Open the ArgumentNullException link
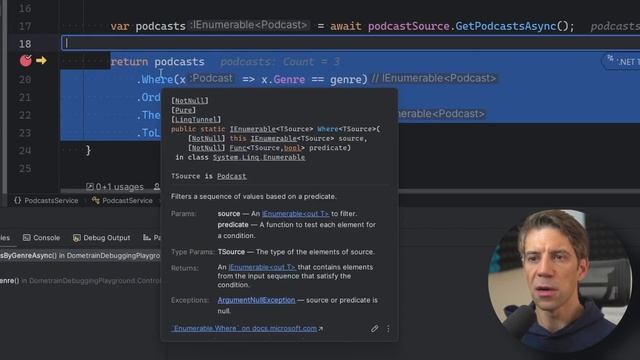The image size is (640, 360). pyautogui.click(x=256, y=300)
